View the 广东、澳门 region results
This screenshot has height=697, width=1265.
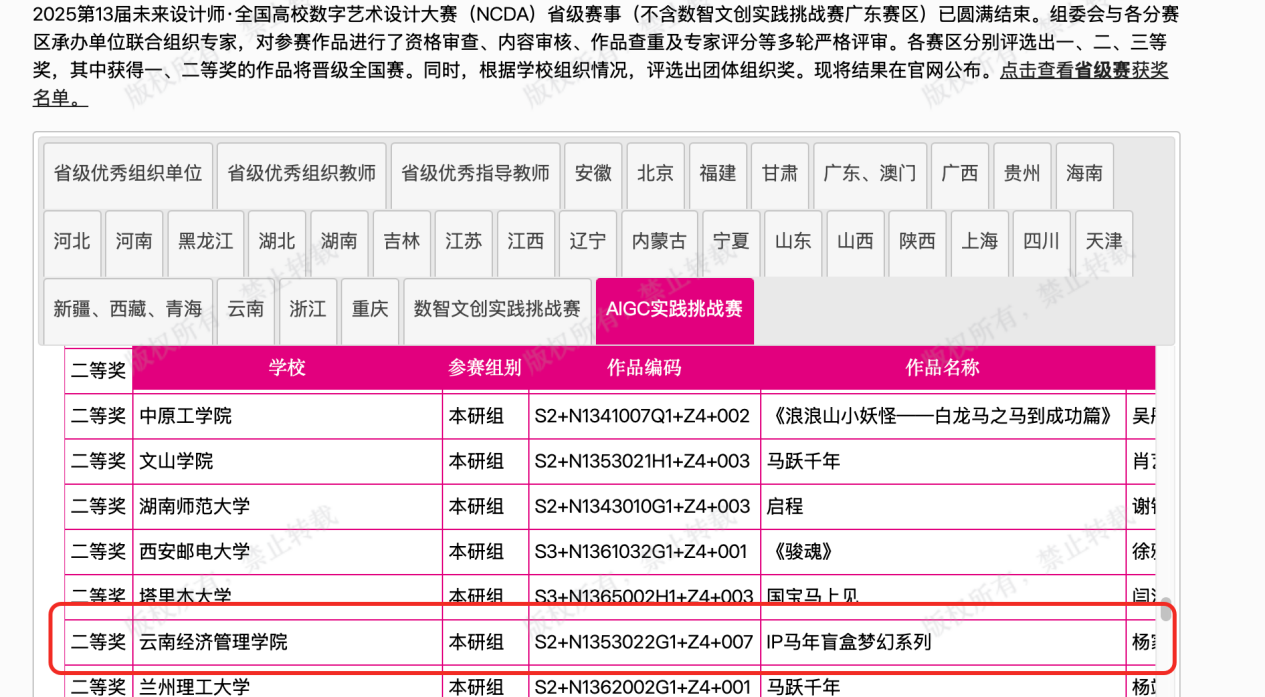869,174
